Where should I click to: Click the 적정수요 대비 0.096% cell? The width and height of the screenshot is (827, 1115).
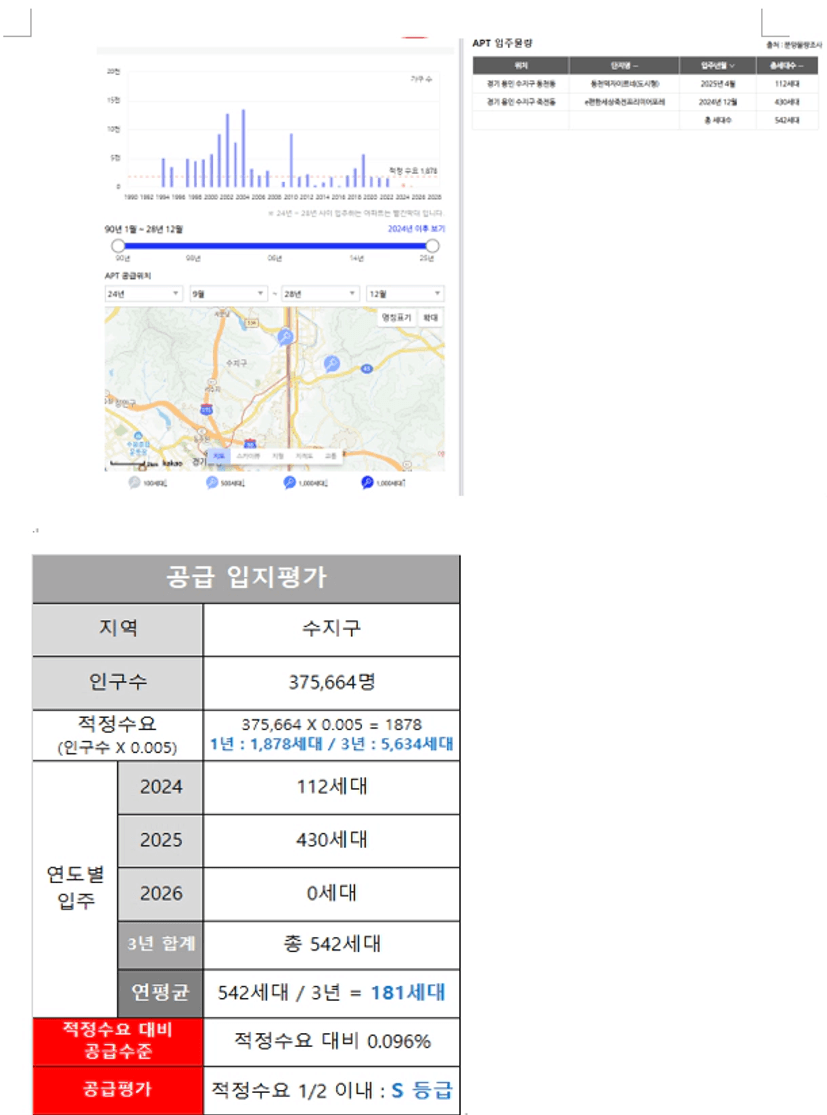pos(331,1042)
